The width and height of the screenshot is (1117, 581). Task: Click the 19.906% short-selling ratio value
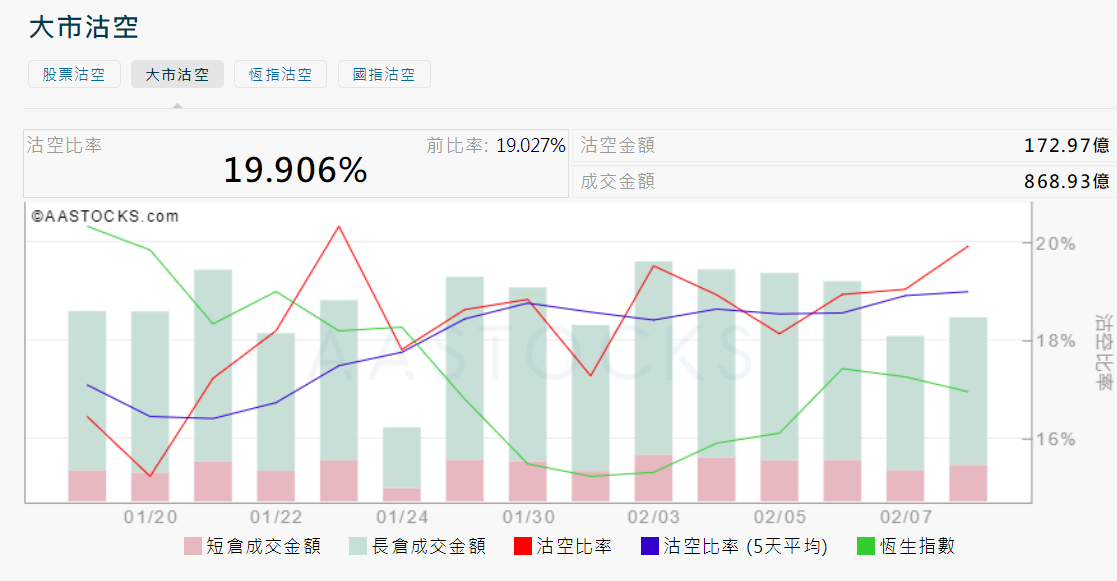295,171
